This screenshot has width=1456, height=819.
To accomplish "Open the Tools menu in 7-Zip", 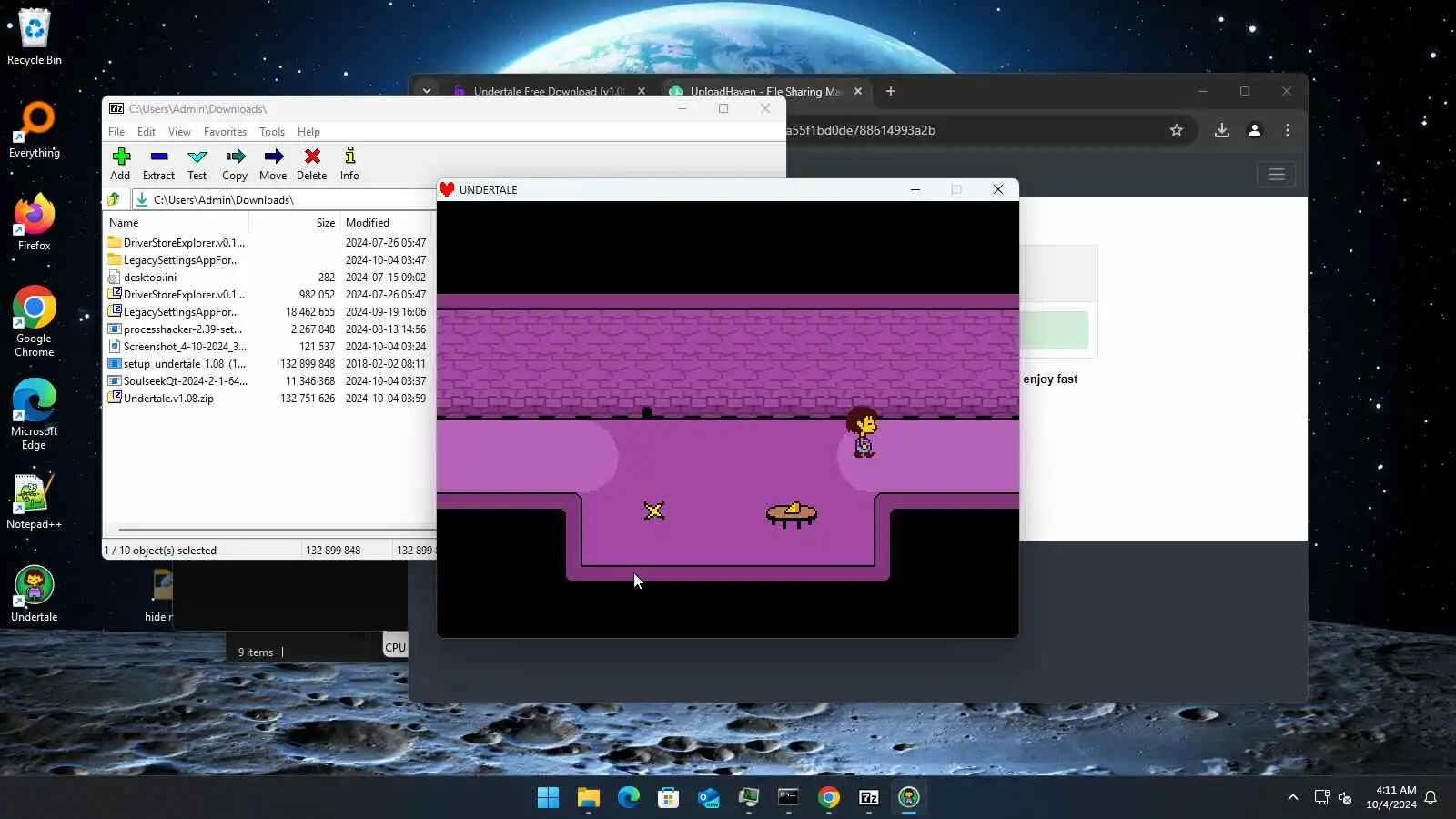I will click(272, 132).
